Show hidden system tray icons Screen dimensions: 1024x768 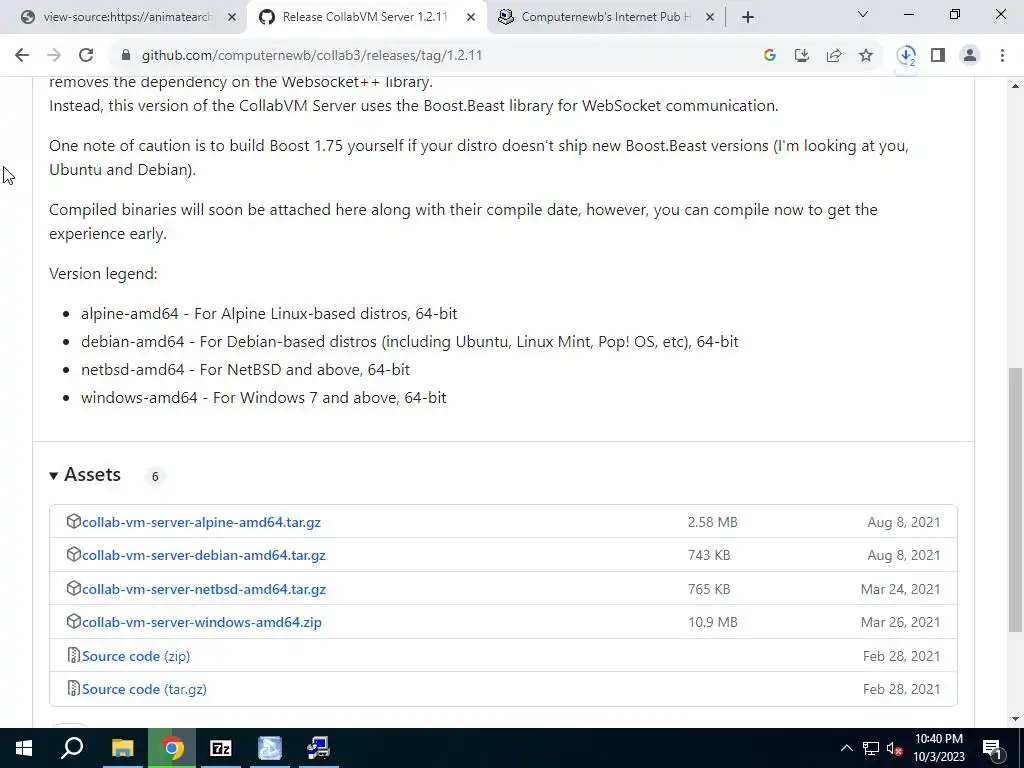click(x=846, y=748)
